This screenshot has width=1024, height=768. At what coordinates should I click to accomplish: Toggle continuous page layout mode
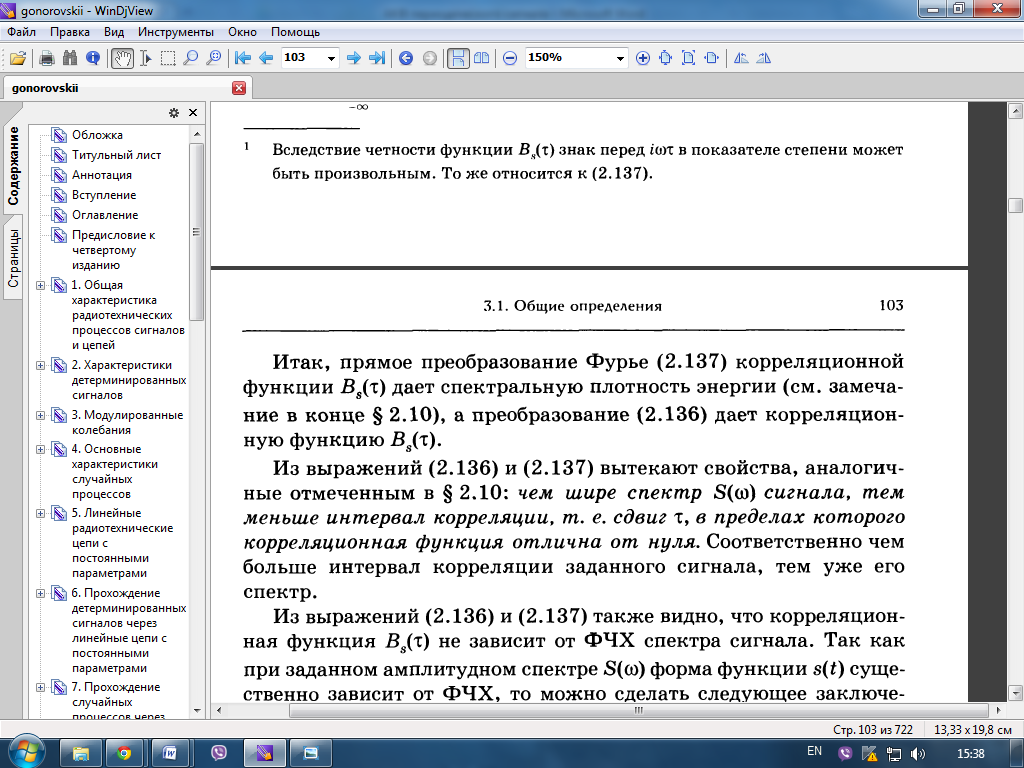[458, 58]
